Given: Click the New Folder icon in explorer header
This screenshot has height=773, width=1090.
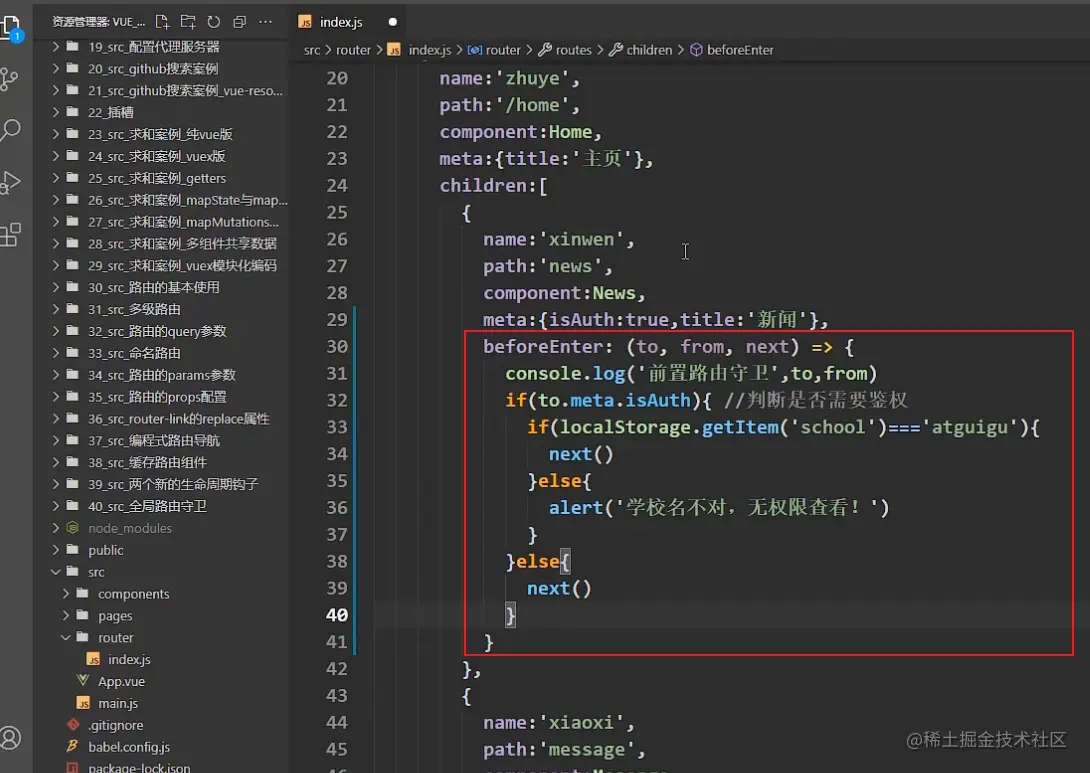Looking at the screenshot, I should click(188, 22).
